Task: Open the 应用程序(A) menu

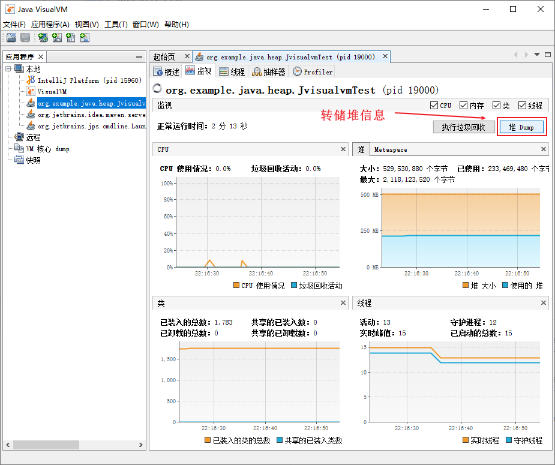Action: [50, 24]
